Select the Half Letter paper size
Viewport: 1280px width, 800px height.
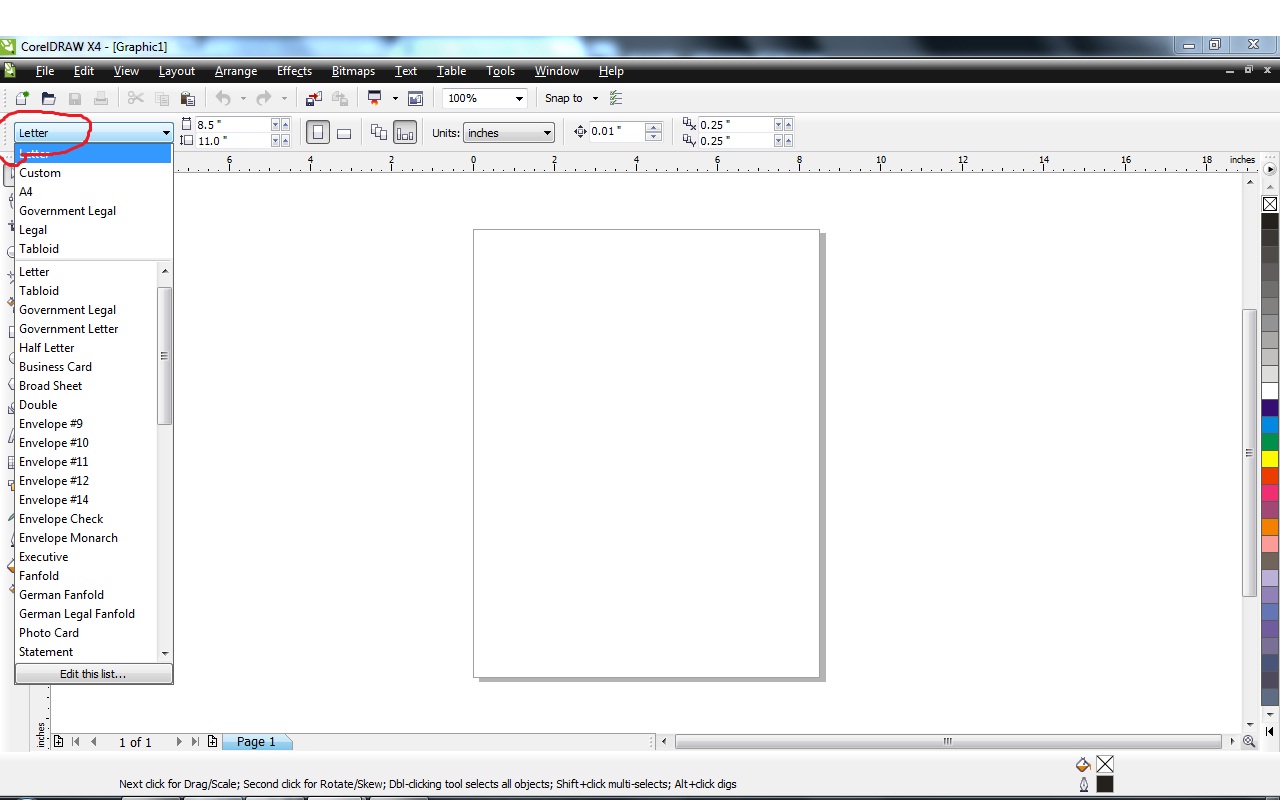click(87, 348)
